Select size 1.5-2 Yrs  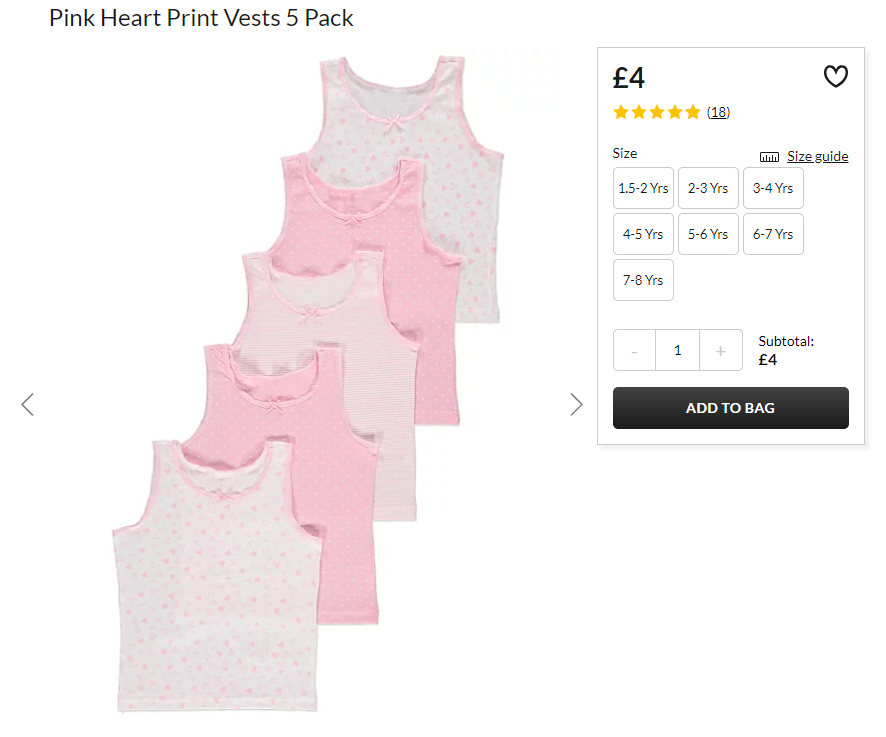click(643, 188)
